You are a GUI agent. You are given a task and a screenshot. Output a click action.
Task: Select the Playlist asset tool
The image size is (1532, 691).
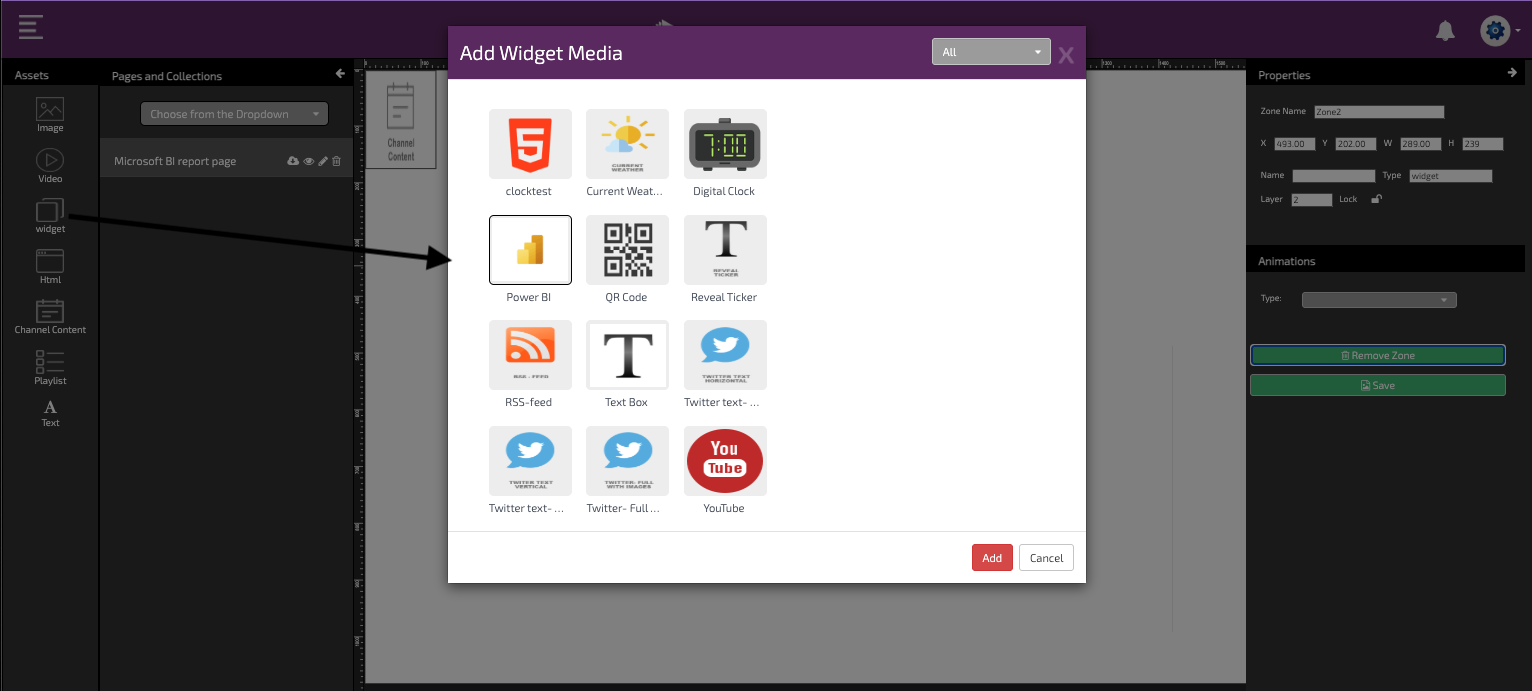click(50, 368)
